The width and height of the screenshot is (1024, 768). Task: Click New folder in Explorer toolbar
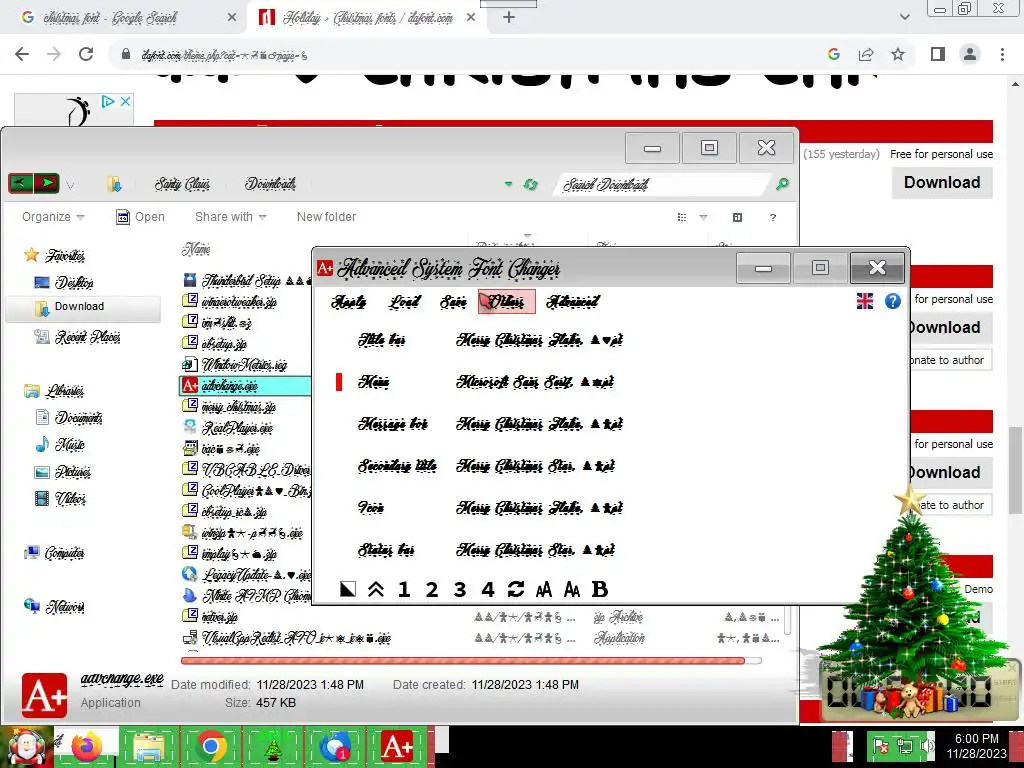(x=327, y=217)
